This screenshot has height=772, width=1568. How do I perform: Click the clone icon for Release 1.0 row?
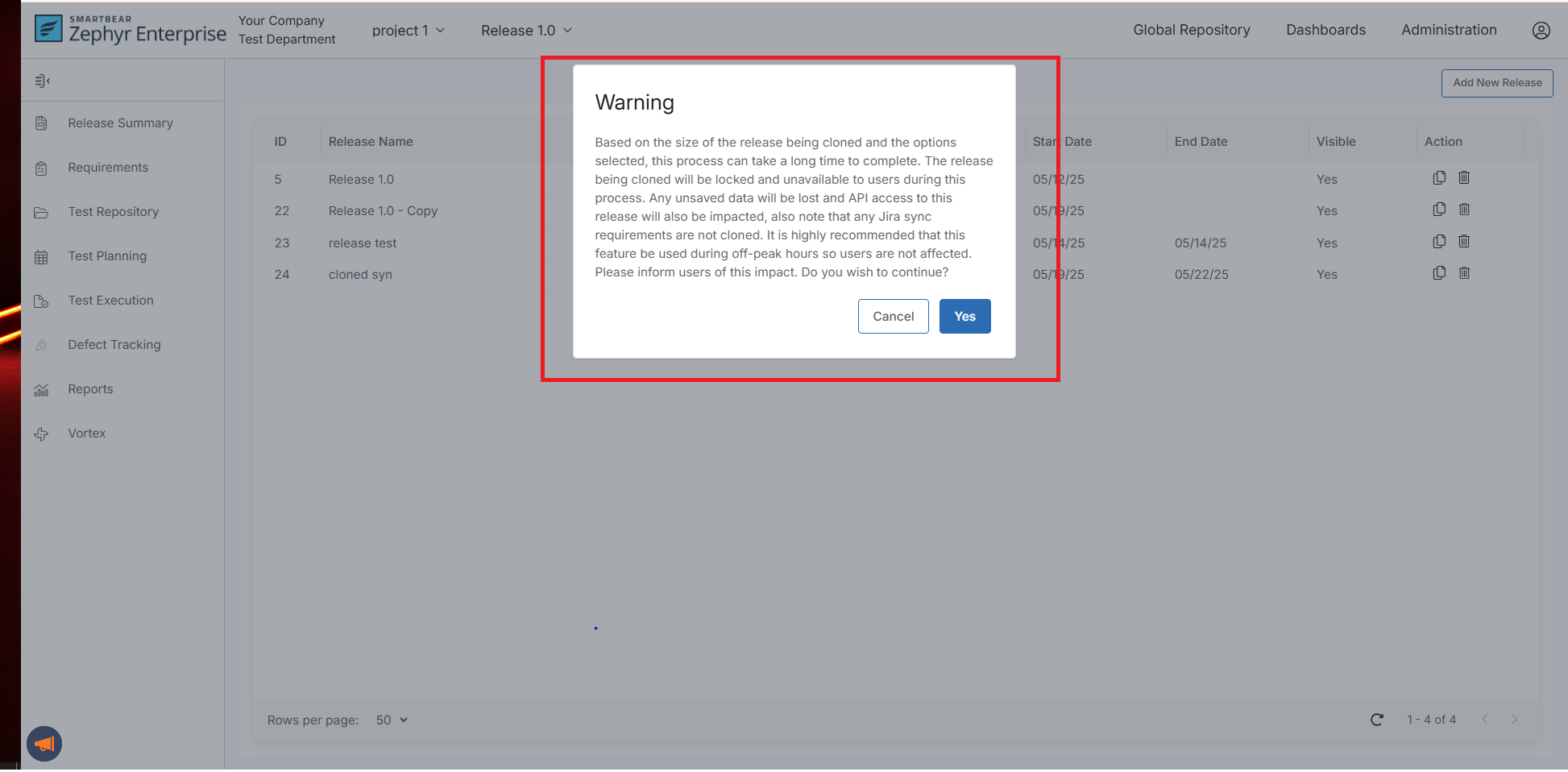(1439, 178)
